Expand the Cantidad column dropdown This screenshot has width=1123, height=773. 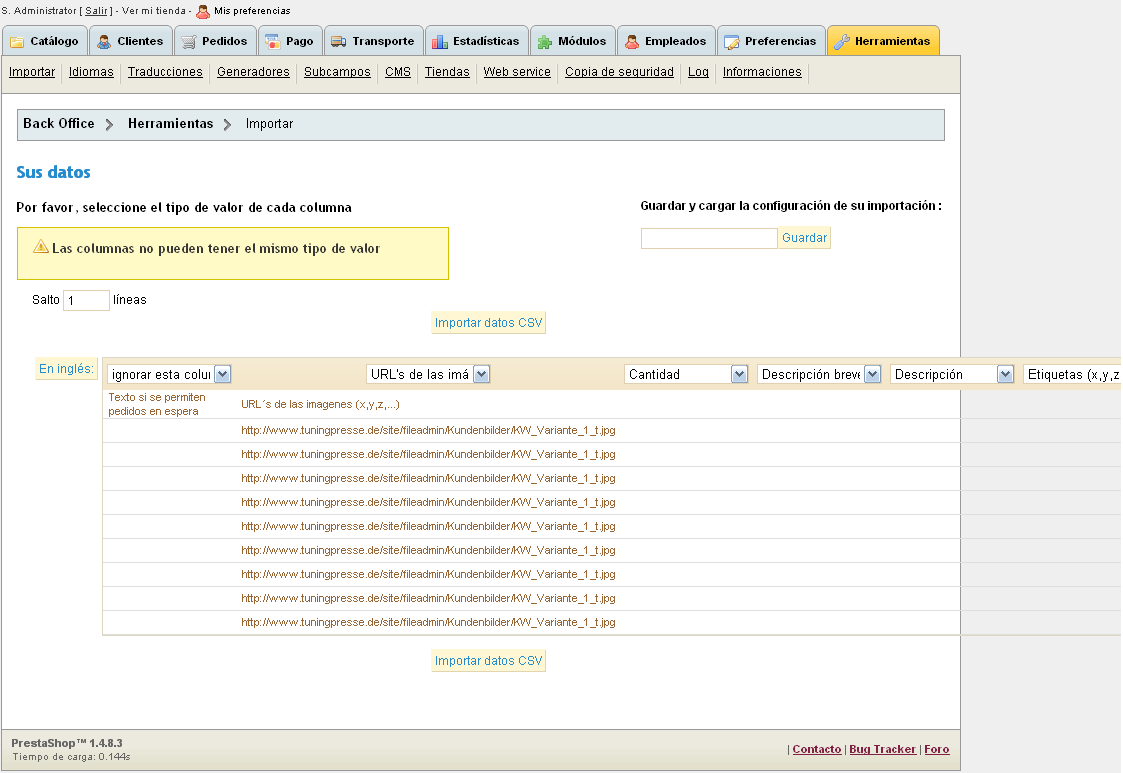click(x=686, y=374)
